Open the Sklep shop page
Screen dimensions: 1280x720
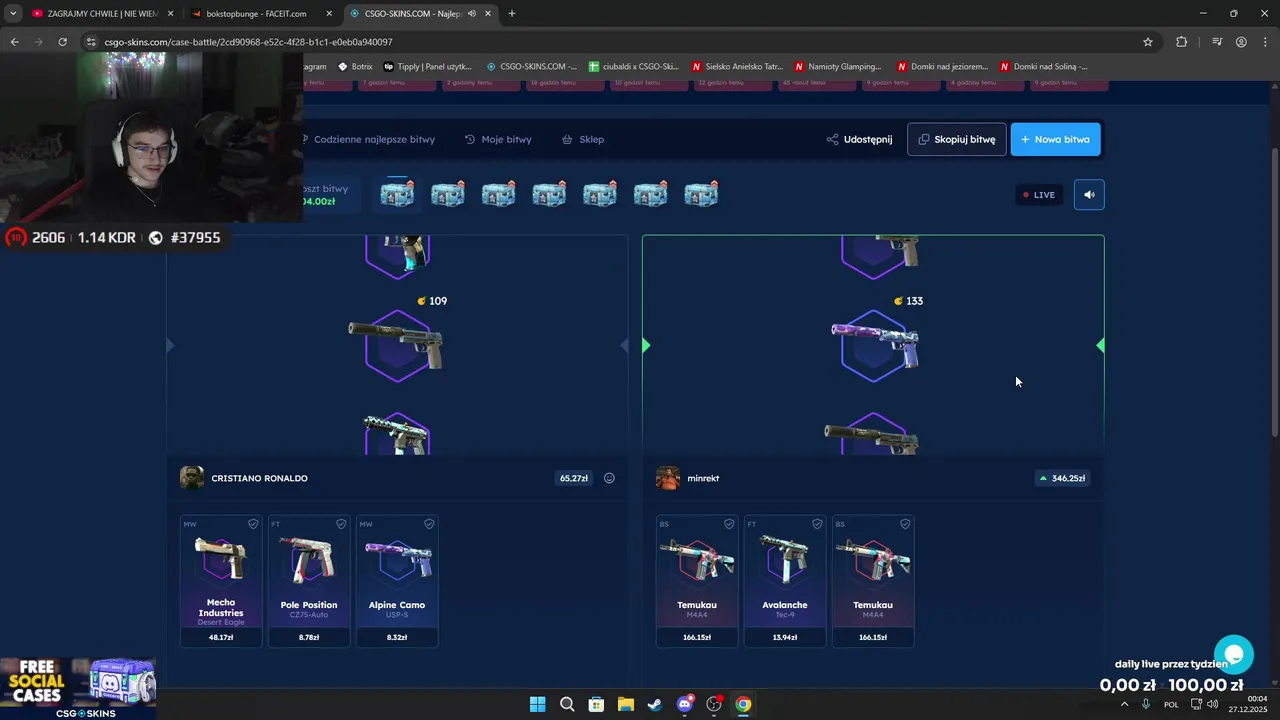(x=583, y=140)
